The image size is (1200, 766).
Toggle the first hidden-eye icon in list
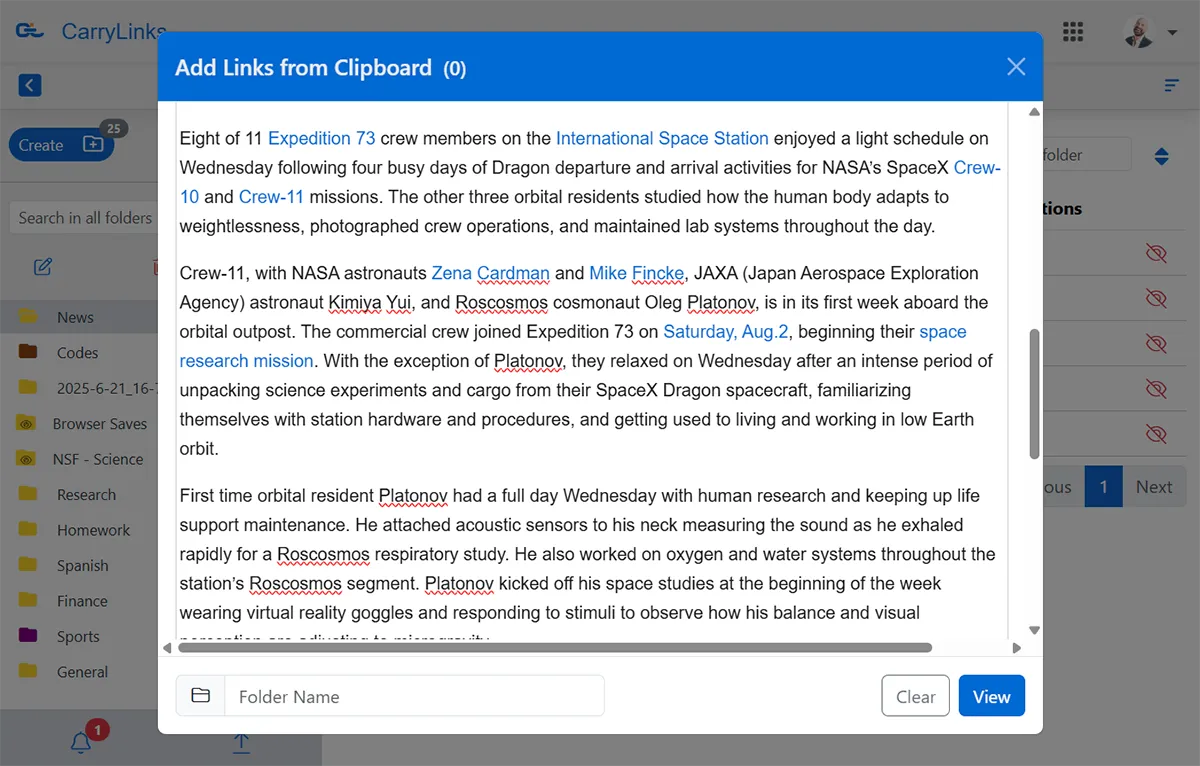pos(1156,254)
